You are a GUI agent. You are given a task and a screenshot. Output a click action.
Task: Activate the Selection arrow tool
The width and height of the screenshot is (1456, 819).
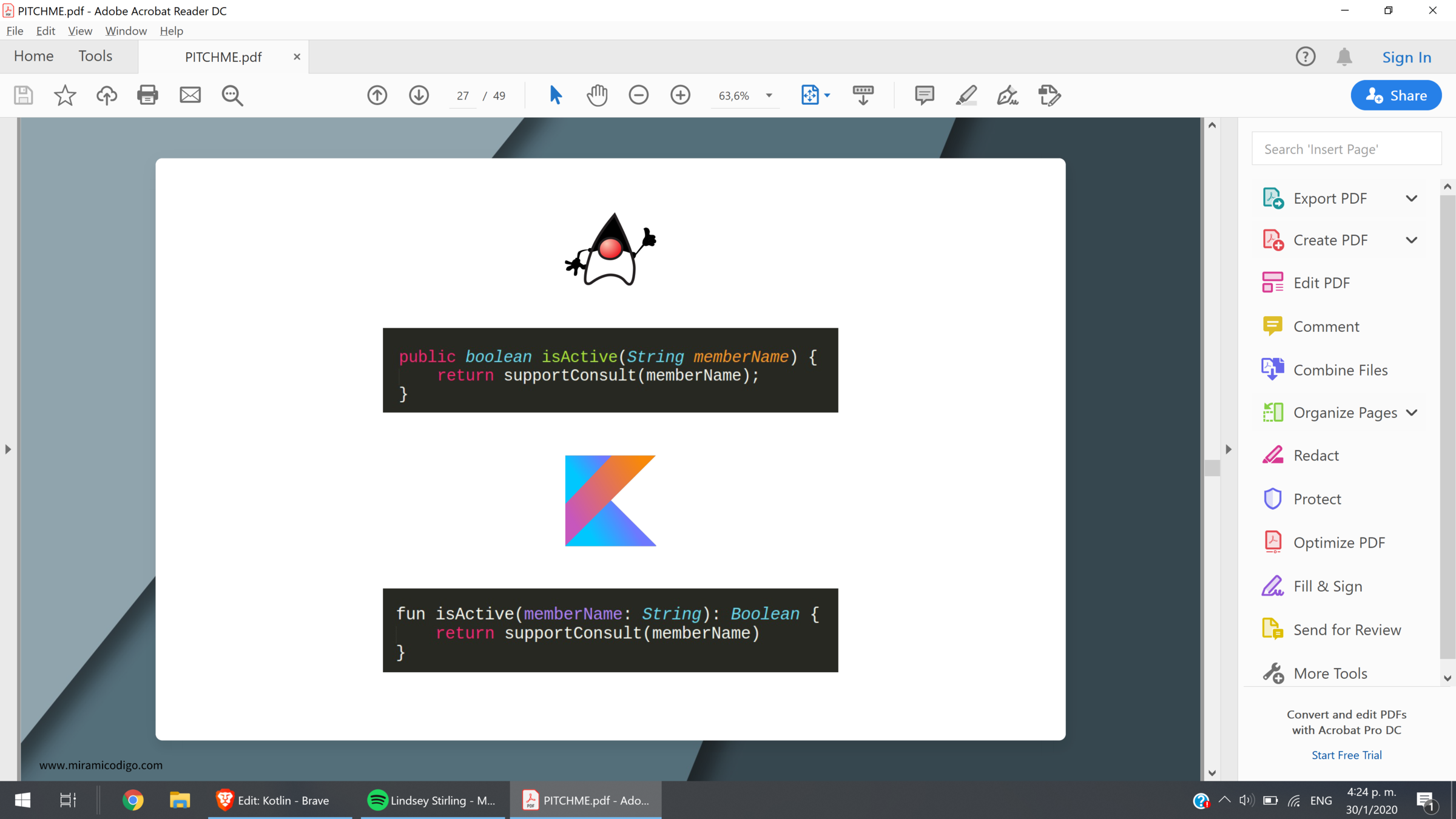click(x=555, y=95)
